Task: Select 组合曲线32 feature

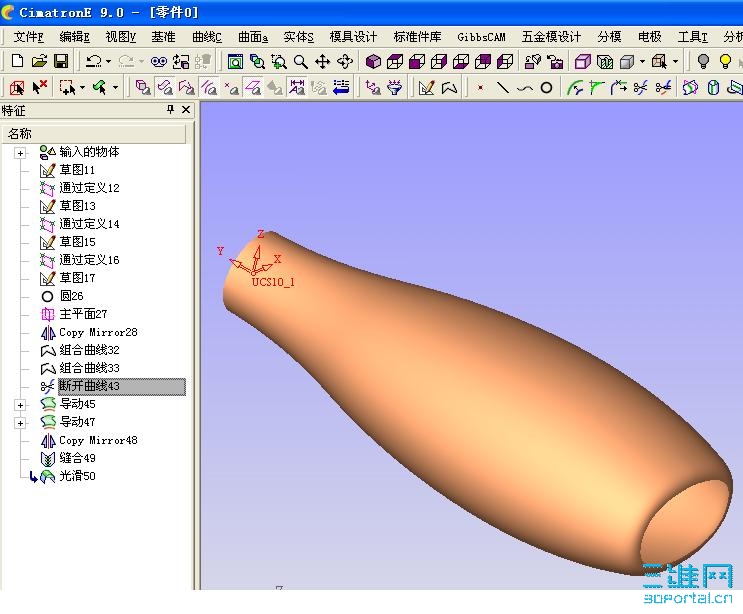Action: point(89,350)
